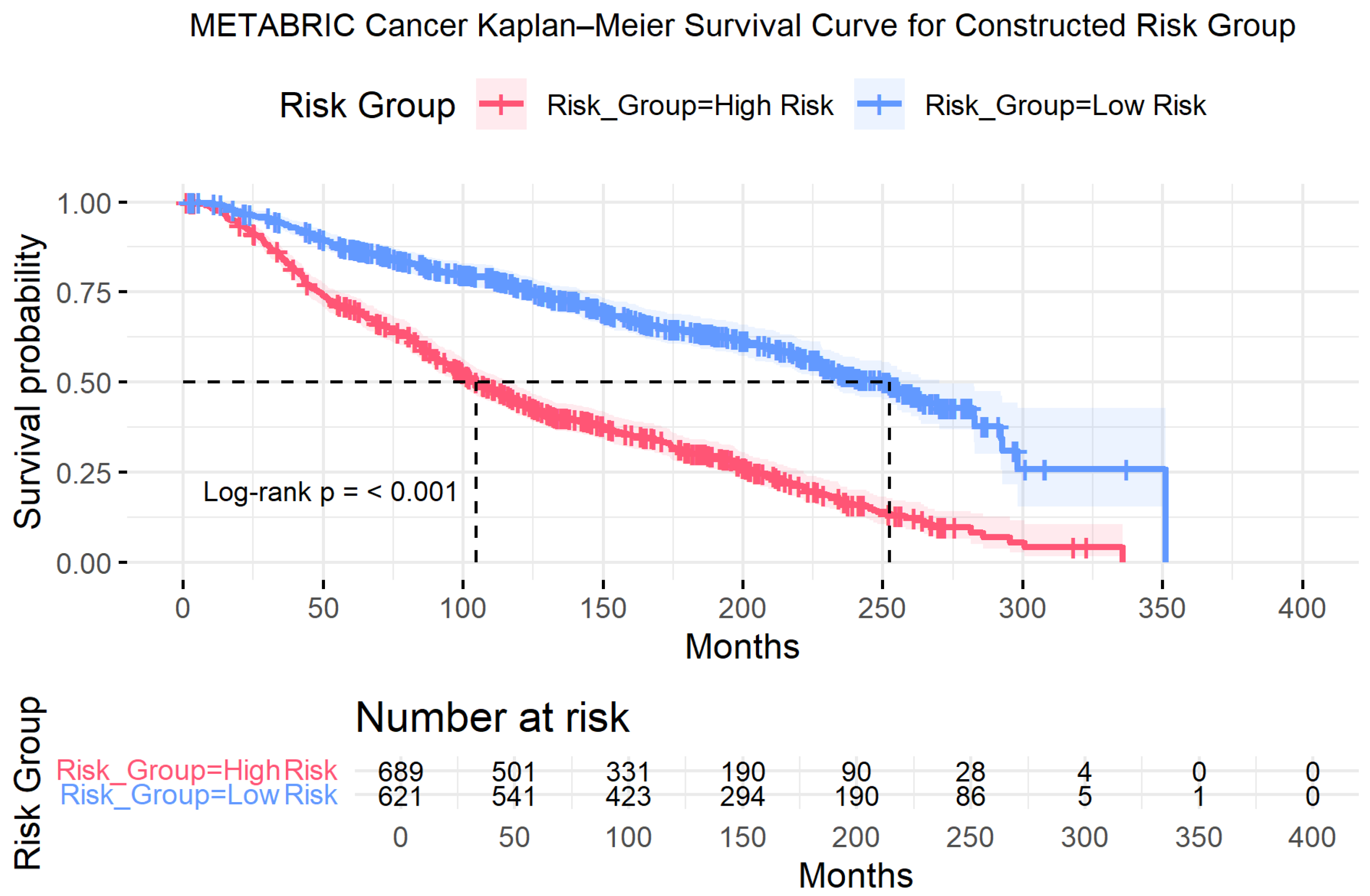The width and height of the screenshot is (1370, 896).
Task: Click the Risk Group legend title
Action: 367,105
